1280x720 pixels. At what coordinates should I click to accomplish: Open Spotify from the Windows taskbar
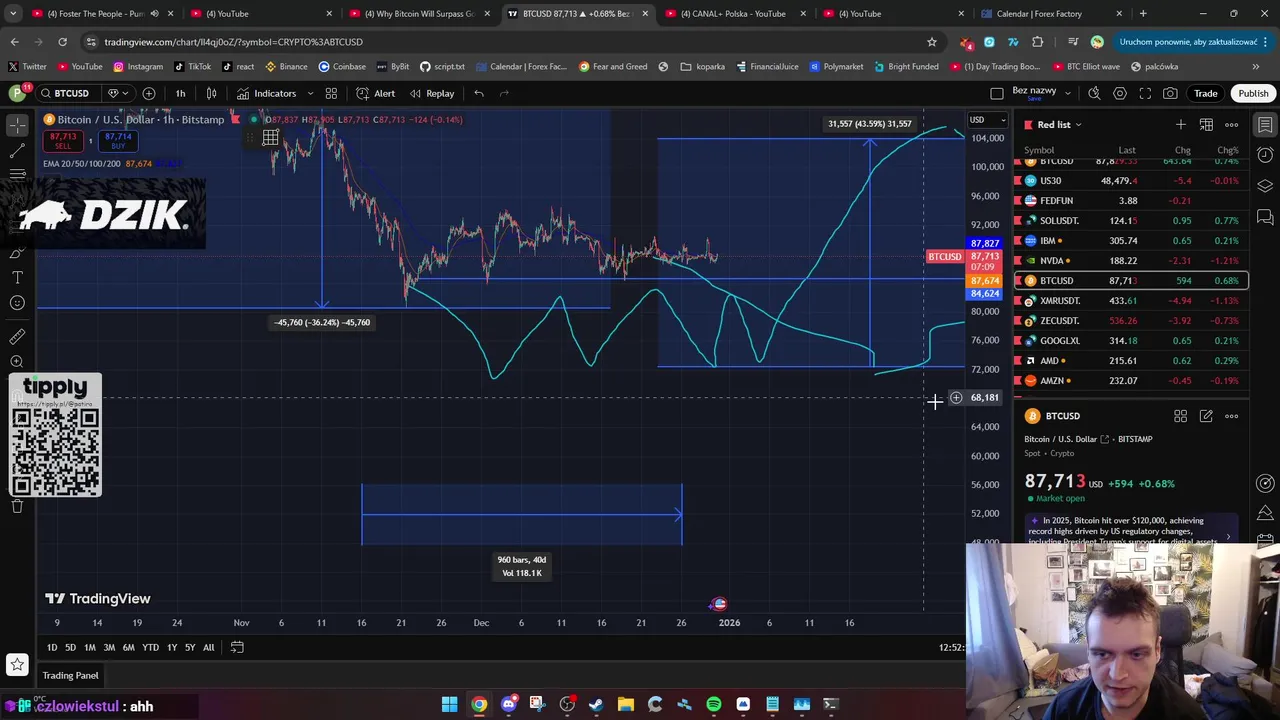tap(714, 704)
